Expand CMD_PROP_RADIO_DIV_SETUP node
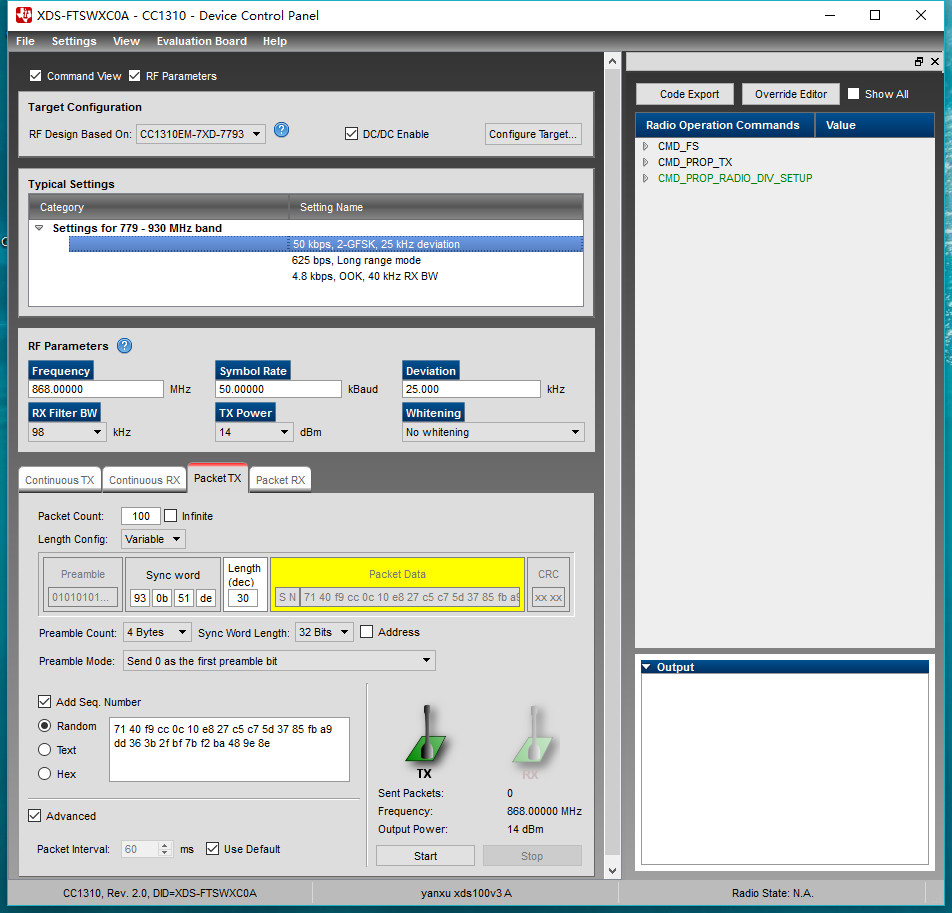 (x=645, y=178)
